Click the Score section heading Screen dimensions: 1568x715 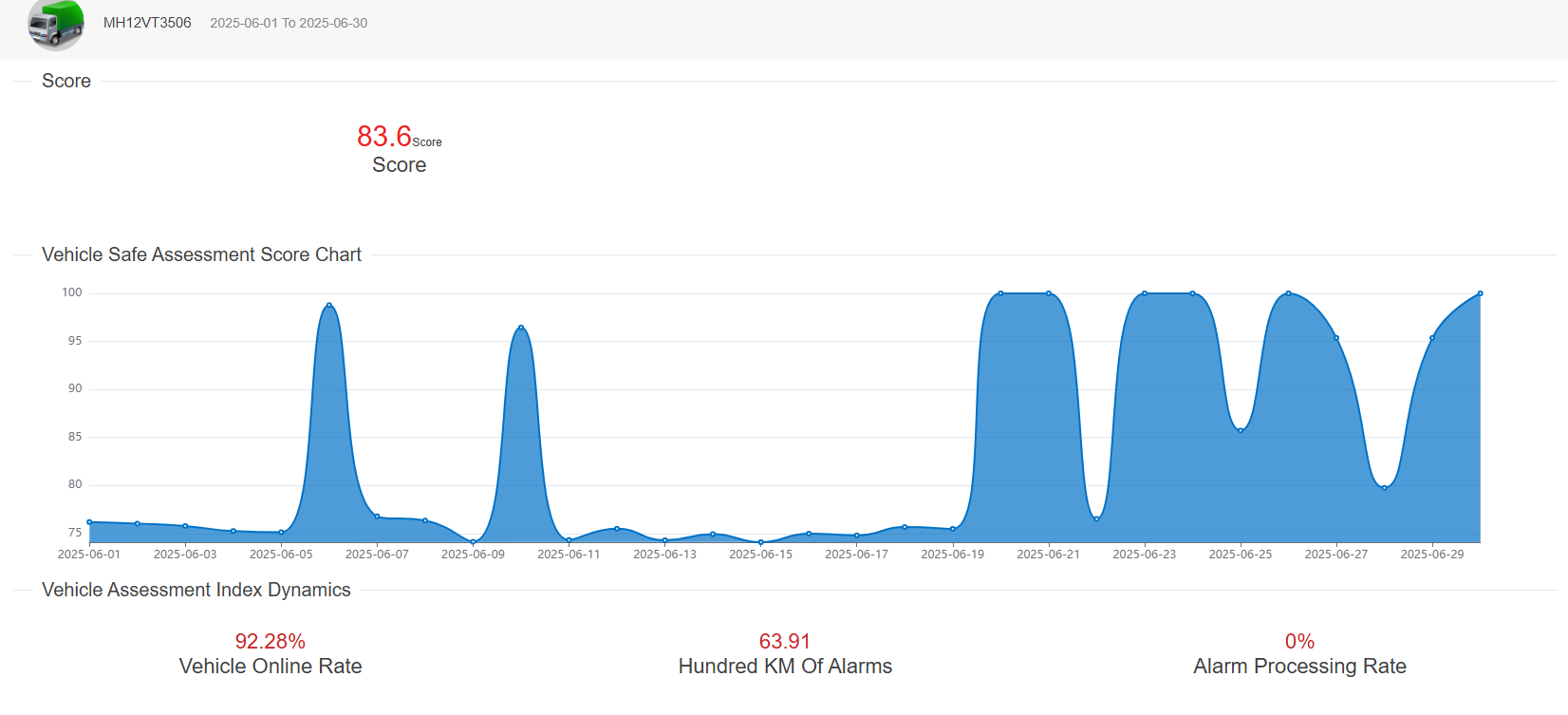click(66, 82)
